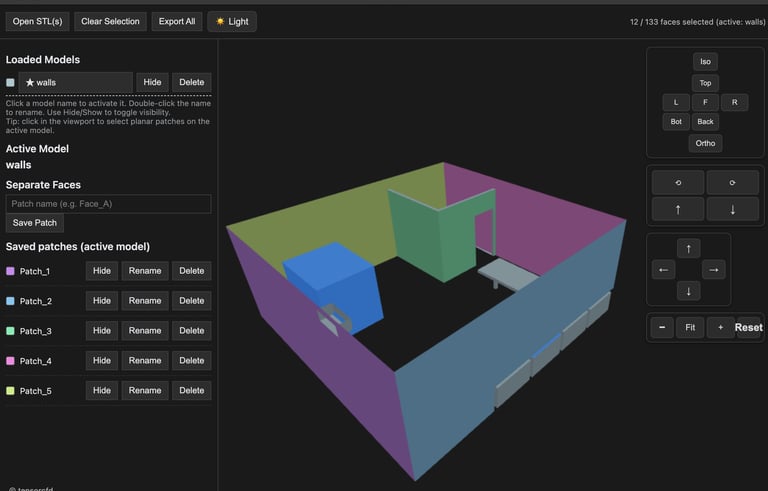Switch to Top view

[705, 83]
